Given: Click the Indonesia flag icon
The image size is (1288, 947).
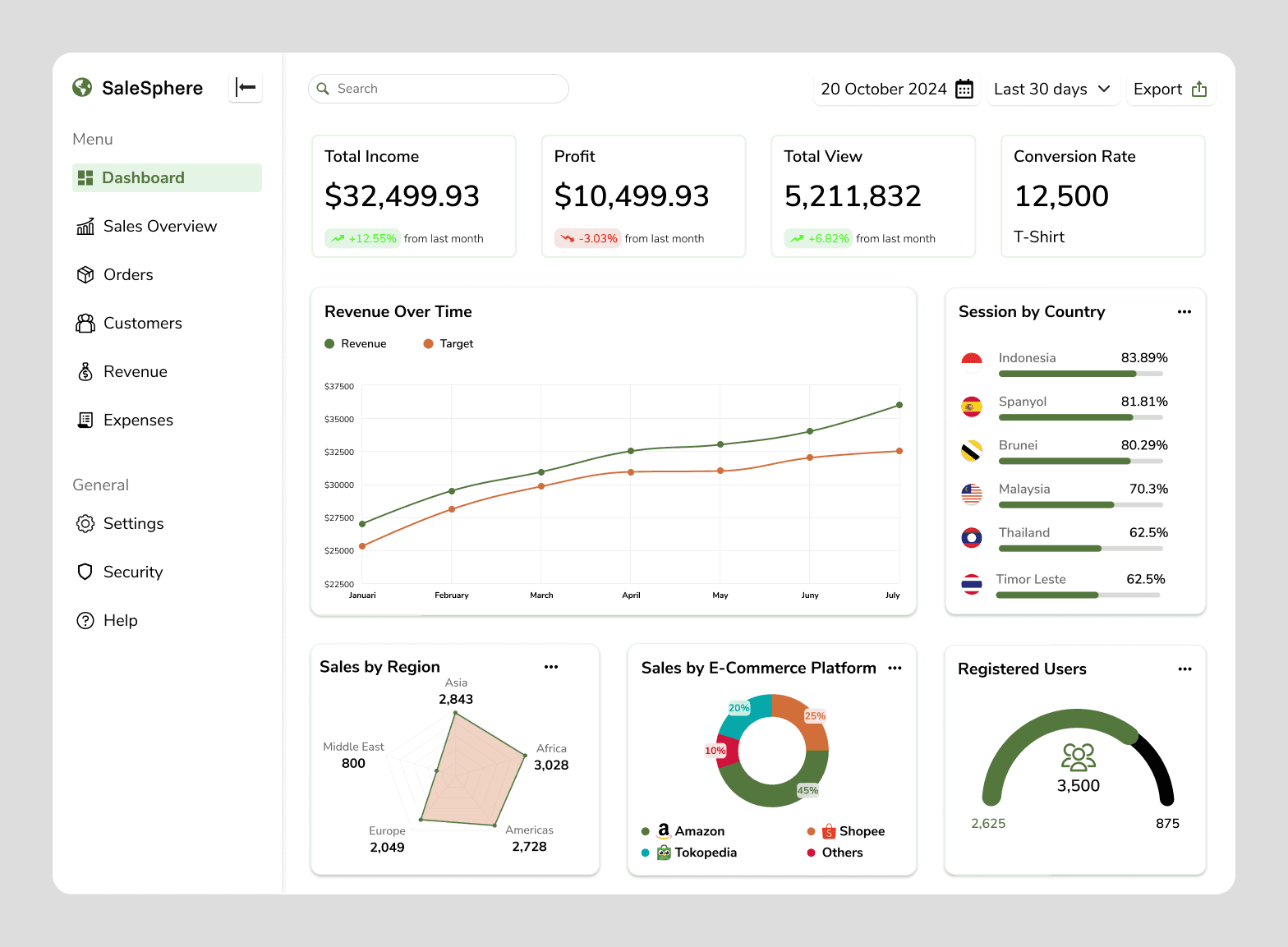Looking at the screenshot, I should click(x=972, y=362).
